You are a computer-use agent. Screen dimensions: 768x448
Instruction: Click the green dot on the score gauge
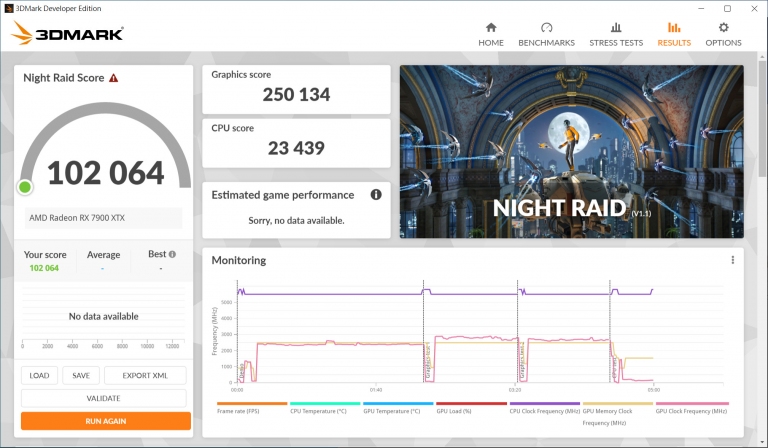(25, 187)
